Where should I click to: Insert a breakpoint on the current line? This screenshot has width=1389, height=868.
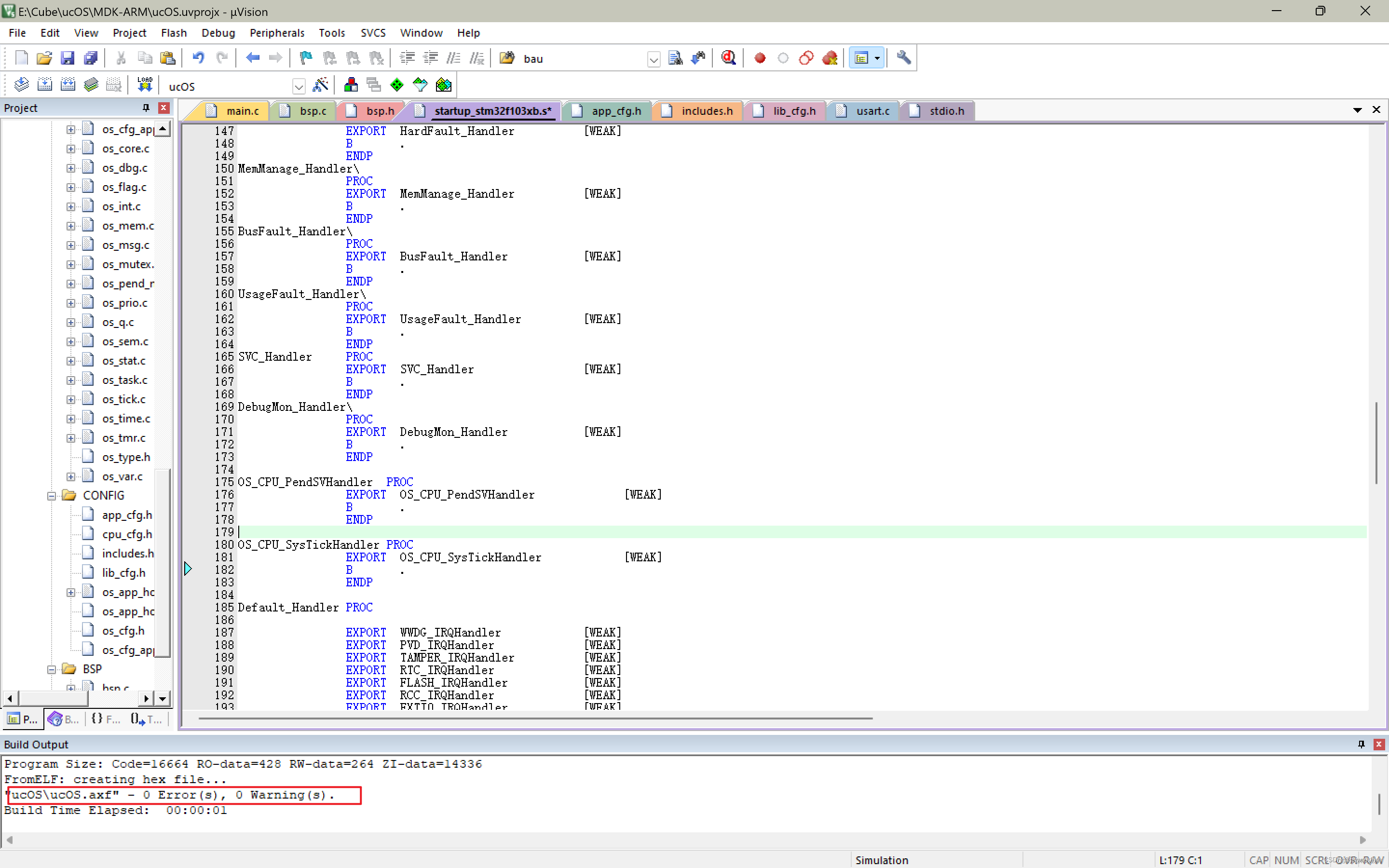760,58
